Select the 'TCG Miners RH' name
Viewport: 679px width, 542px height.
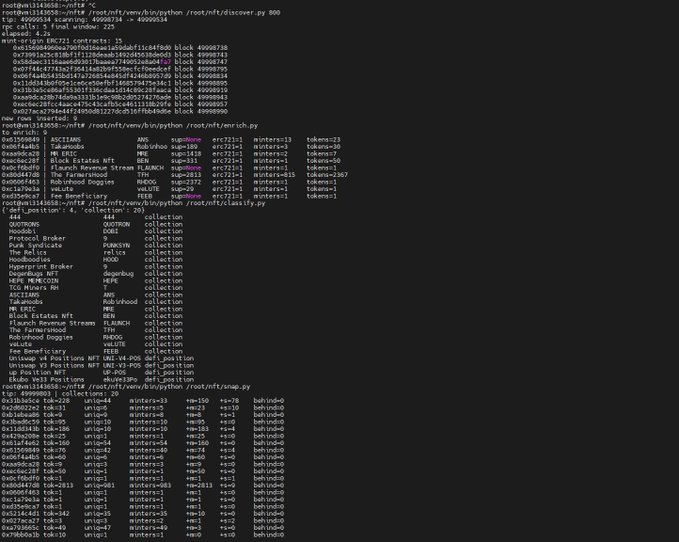(x=34, y=287)
